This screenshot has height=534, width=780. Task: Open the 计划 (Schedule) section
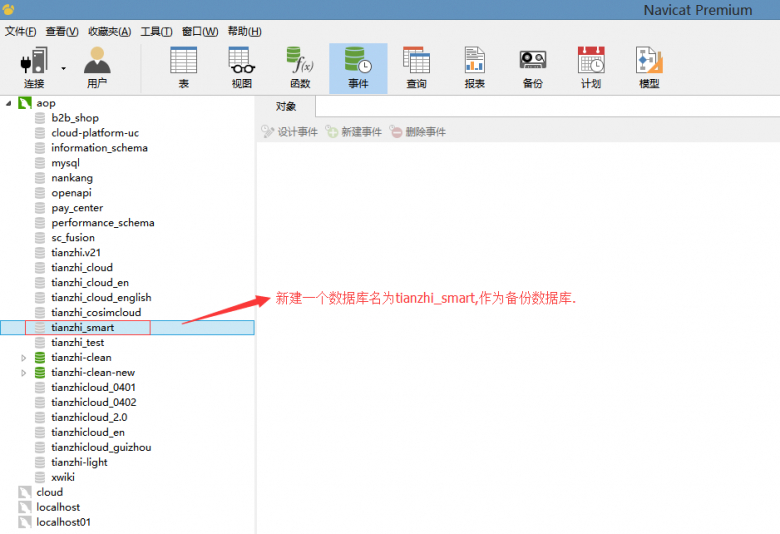pyautogui.click(x=591, y=68)
